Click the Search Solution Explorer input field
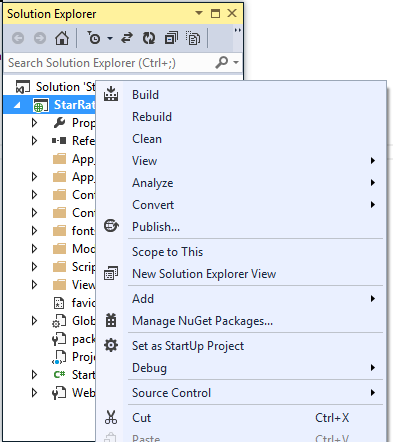393x442 pixels. (x=110, y=63)
